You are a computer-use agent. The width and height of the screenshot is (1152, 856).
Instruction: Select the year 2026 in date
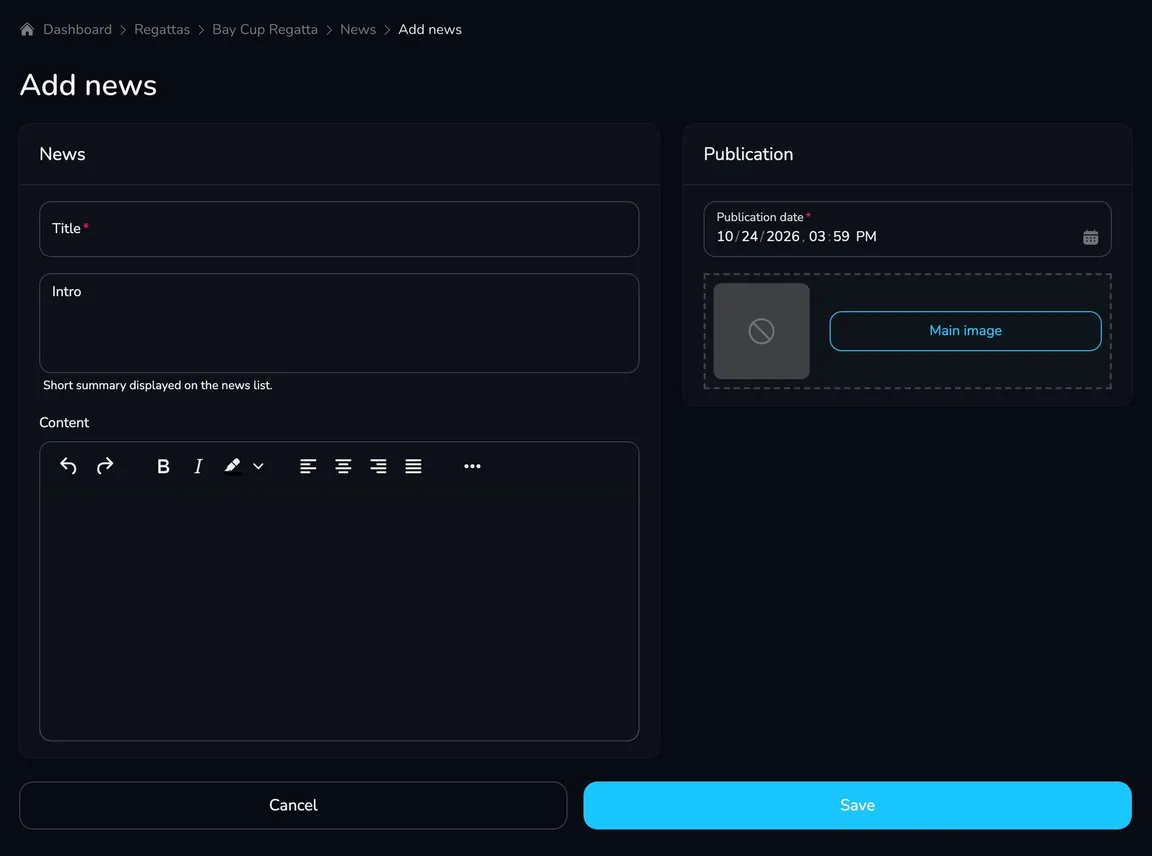(782, 237)
